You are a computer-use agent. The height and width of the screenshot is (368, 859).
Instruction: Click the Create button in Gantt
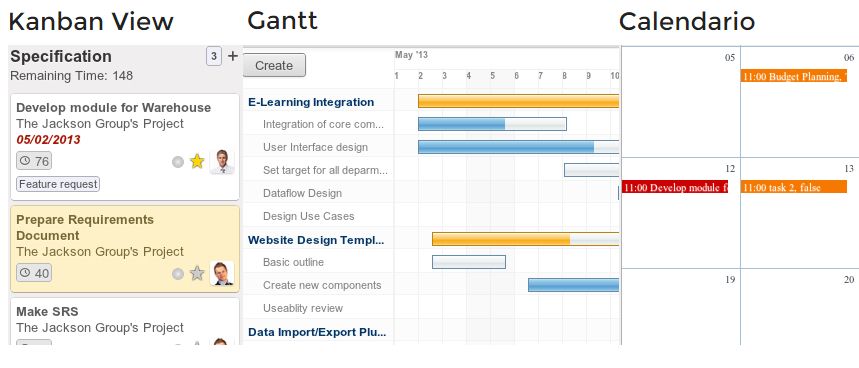tap(274, 65)
